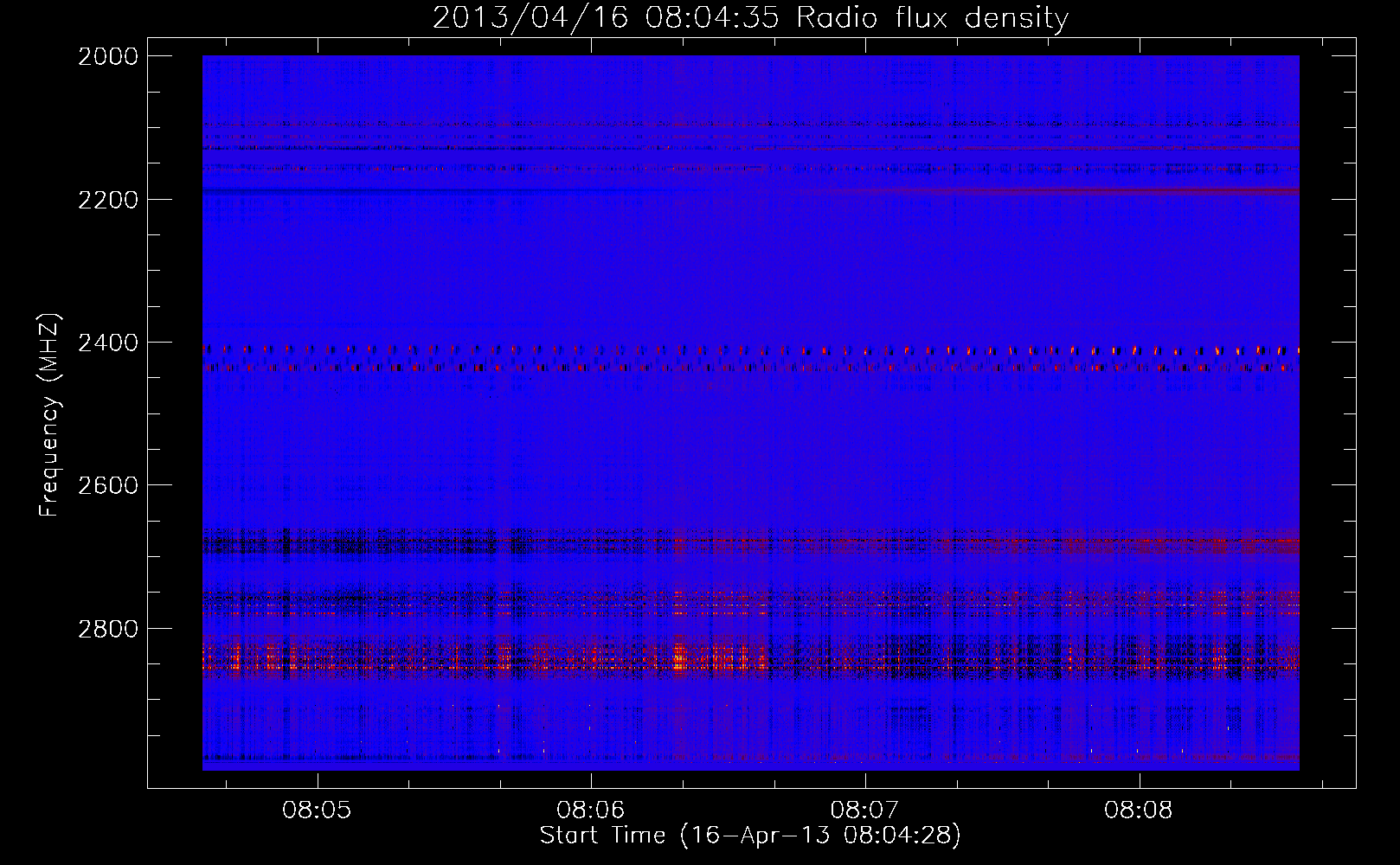Click the plot title '2013/04/16 08:04:35 Radio flux density'
Screen dimensions: 1400x865
(x=750, y=17)
